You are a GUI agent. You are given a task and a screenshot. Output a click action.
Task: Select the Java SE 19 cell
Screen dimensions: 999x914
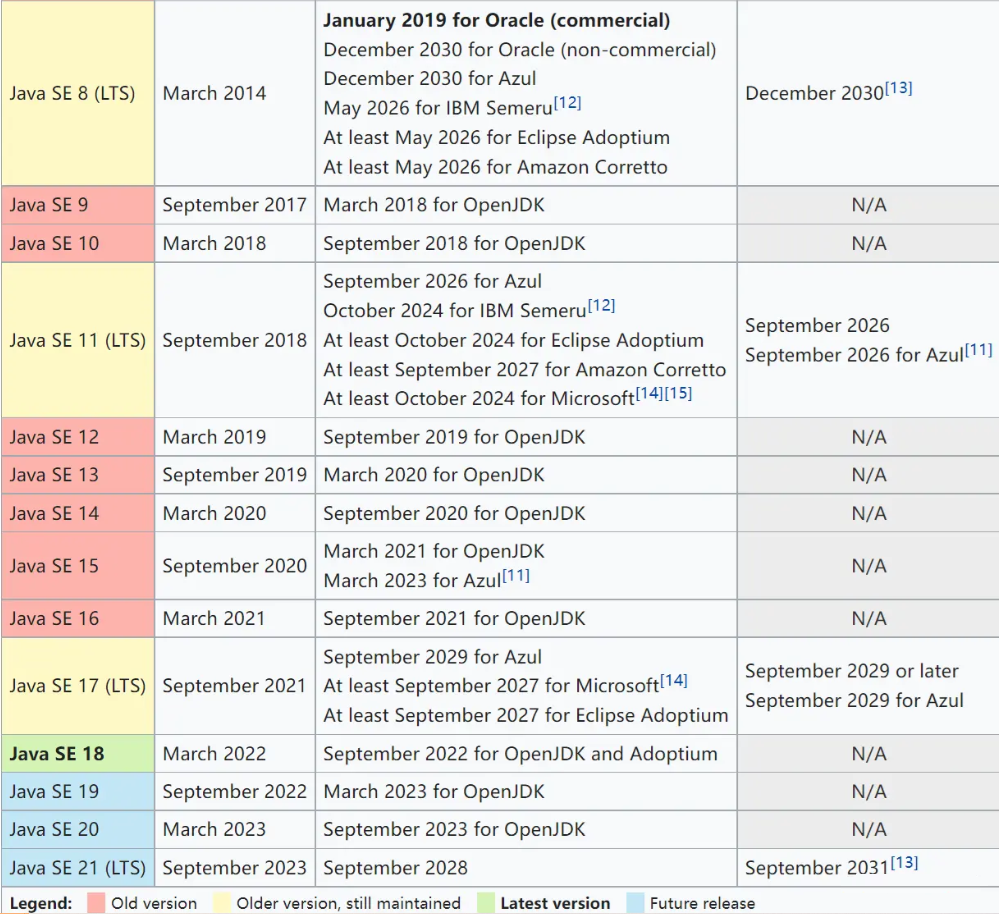(x=78, y=792)
